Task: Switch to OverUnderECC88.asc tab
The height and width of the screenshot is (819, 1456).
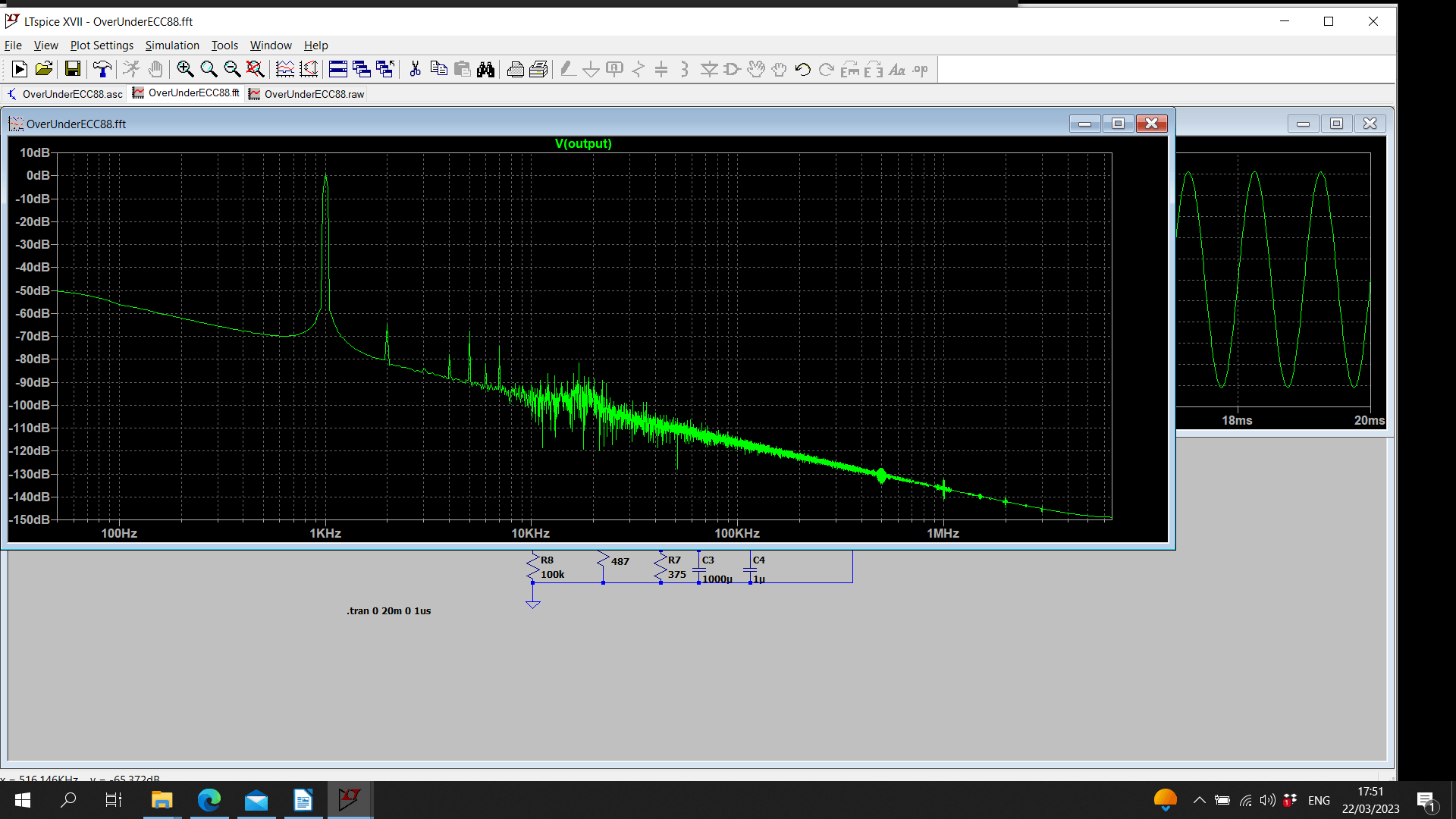Action: coord(65,94)
